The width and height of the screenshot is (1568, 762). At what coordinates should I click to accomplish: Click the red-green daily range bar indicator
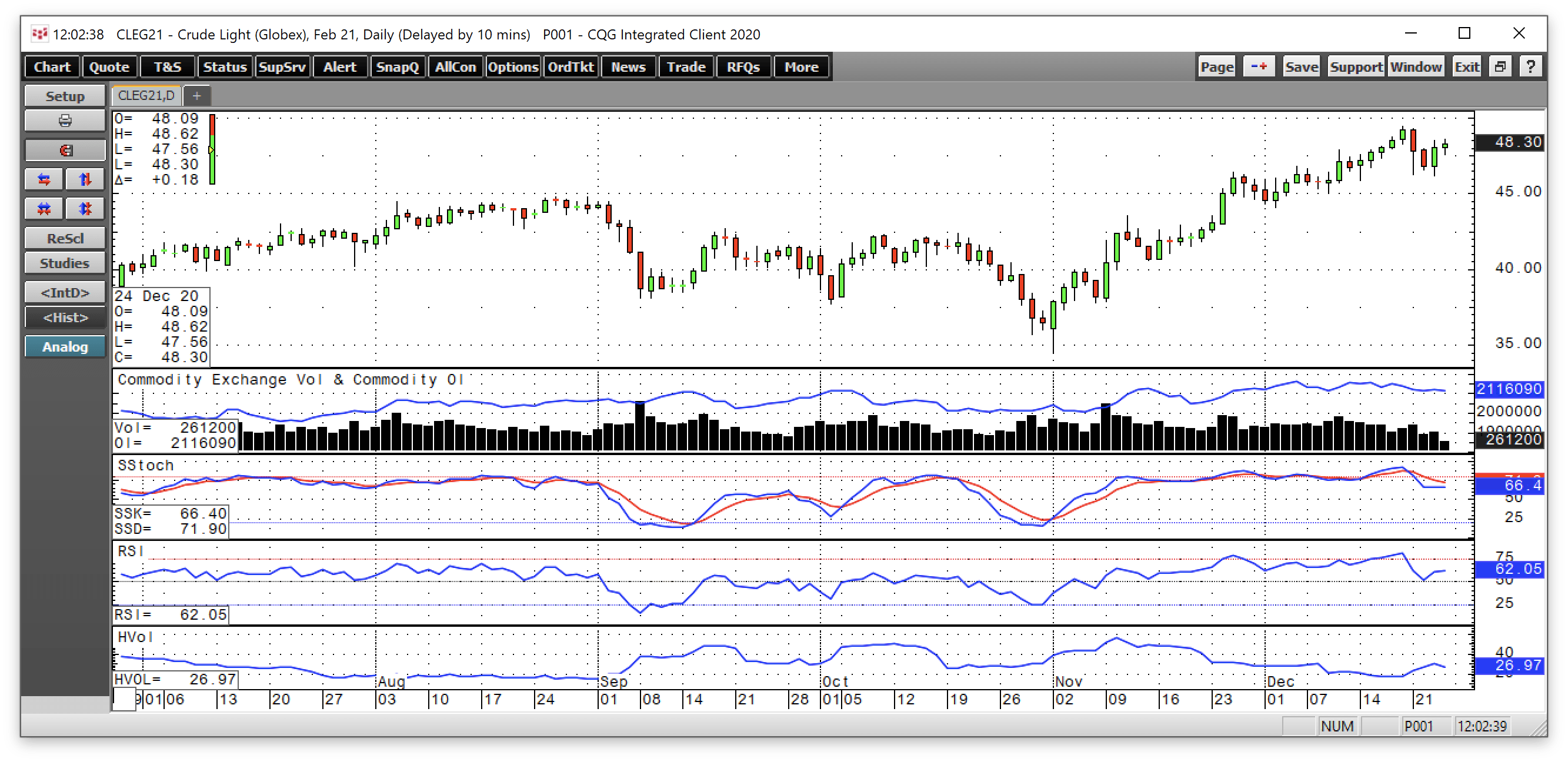click(x=212, y=149)
